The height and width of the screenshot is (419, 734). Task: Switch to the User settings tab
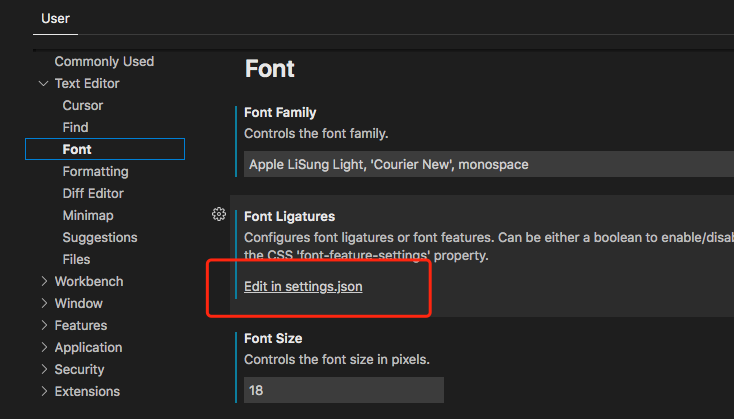pos(55,17)
